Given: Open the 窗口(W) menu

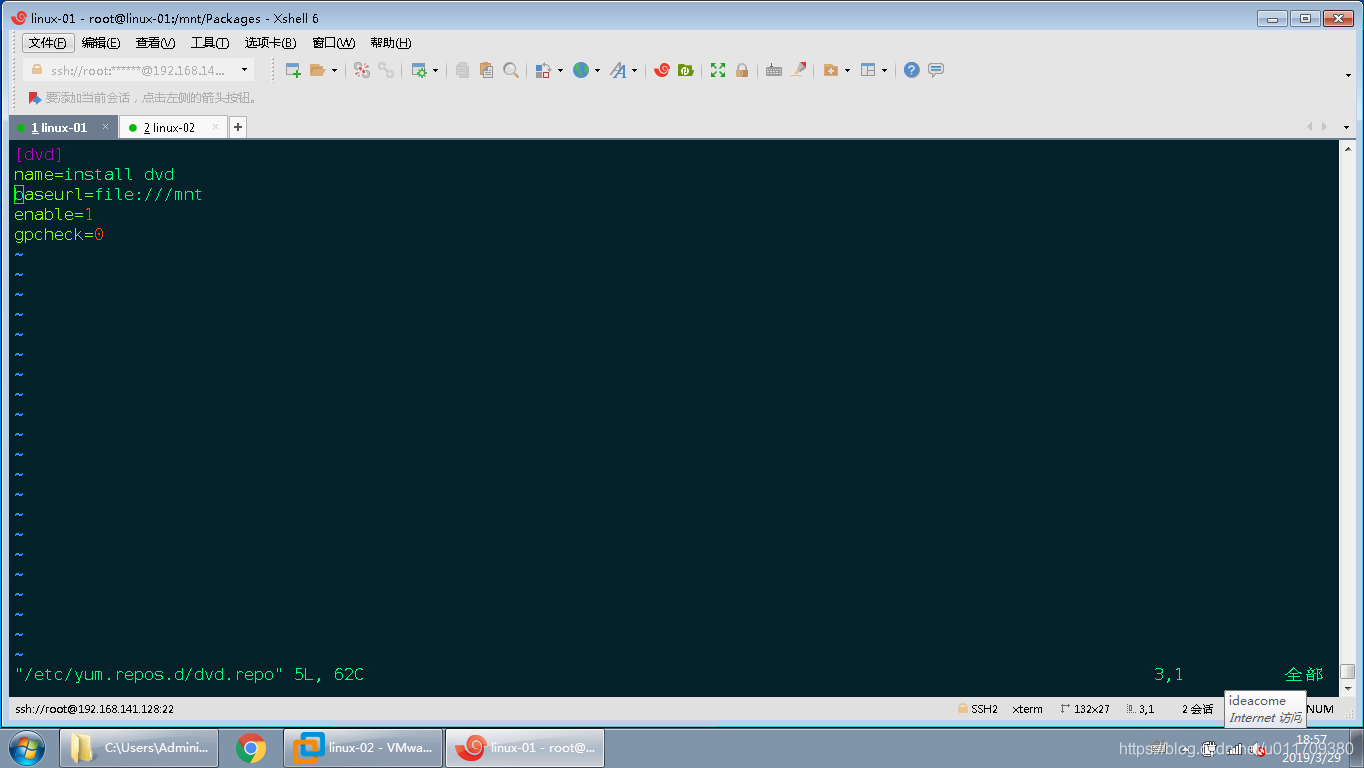Looking at the screenshot, I should tap(333, 43).
